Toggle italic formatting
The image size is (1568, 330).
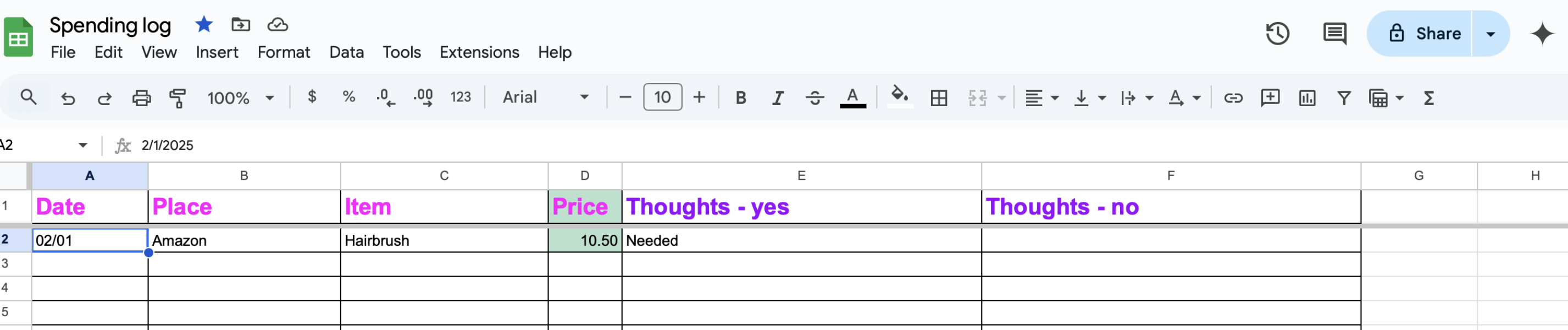coord(777,97)
